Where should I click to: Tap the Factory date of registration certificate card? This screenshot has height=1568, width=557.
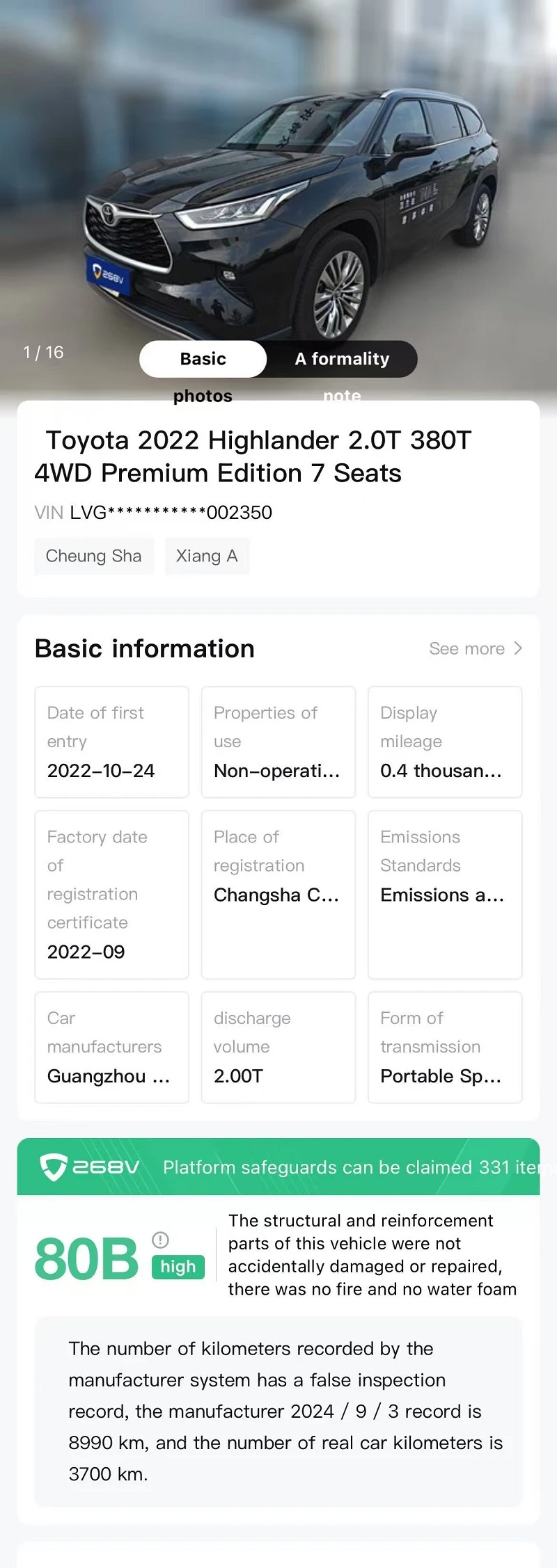(x=112, y=895)
